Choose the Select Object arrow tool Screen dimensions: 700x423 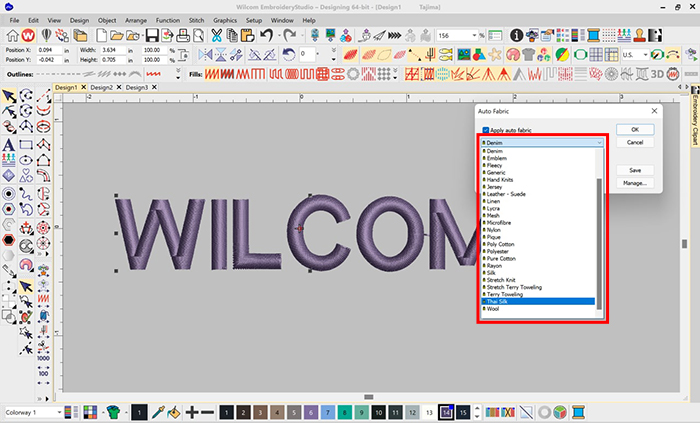pos(8,96)
